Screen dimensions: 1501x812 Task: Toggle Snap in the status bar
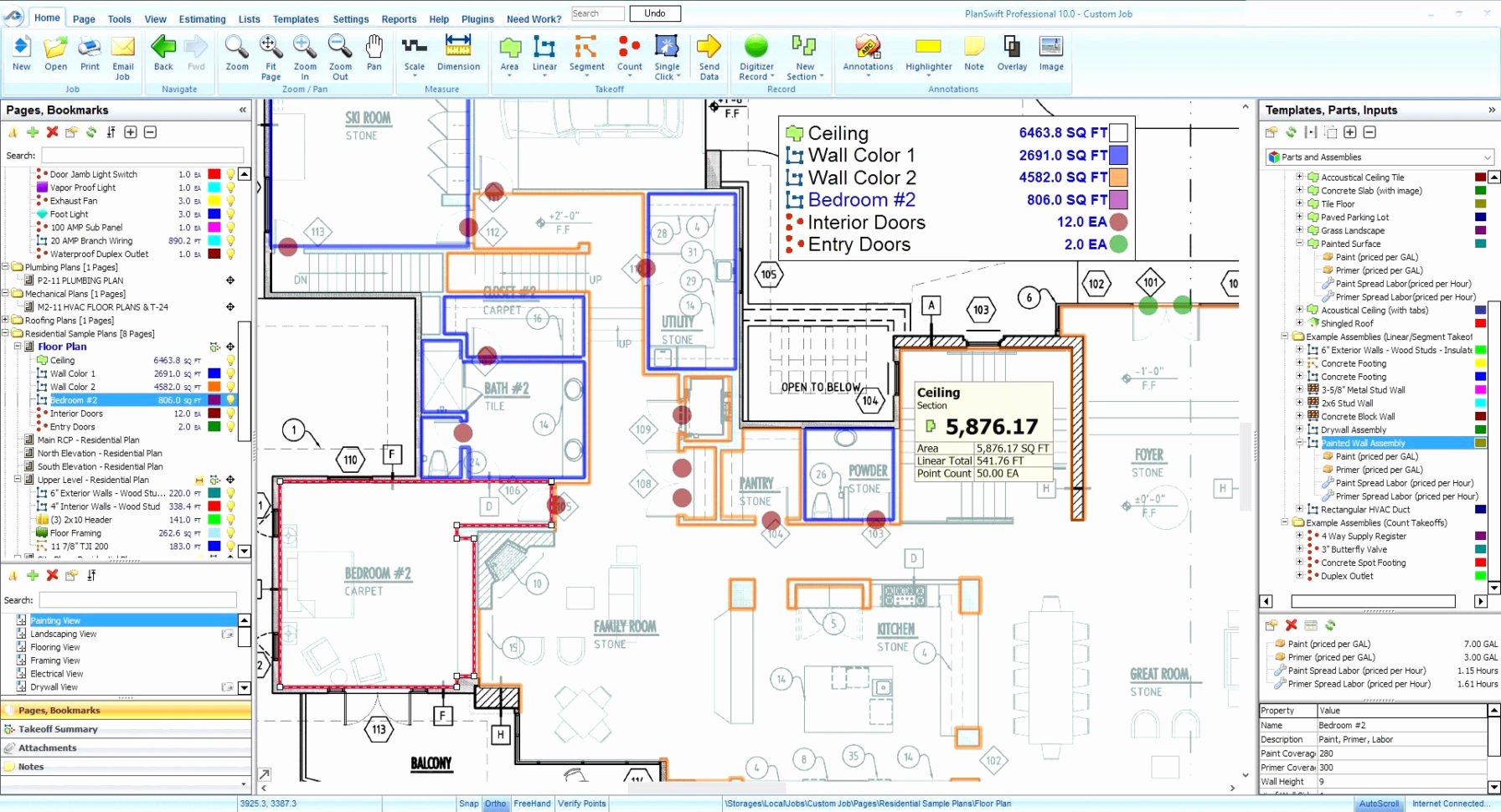pyautogui.click(x=468, y=804)
